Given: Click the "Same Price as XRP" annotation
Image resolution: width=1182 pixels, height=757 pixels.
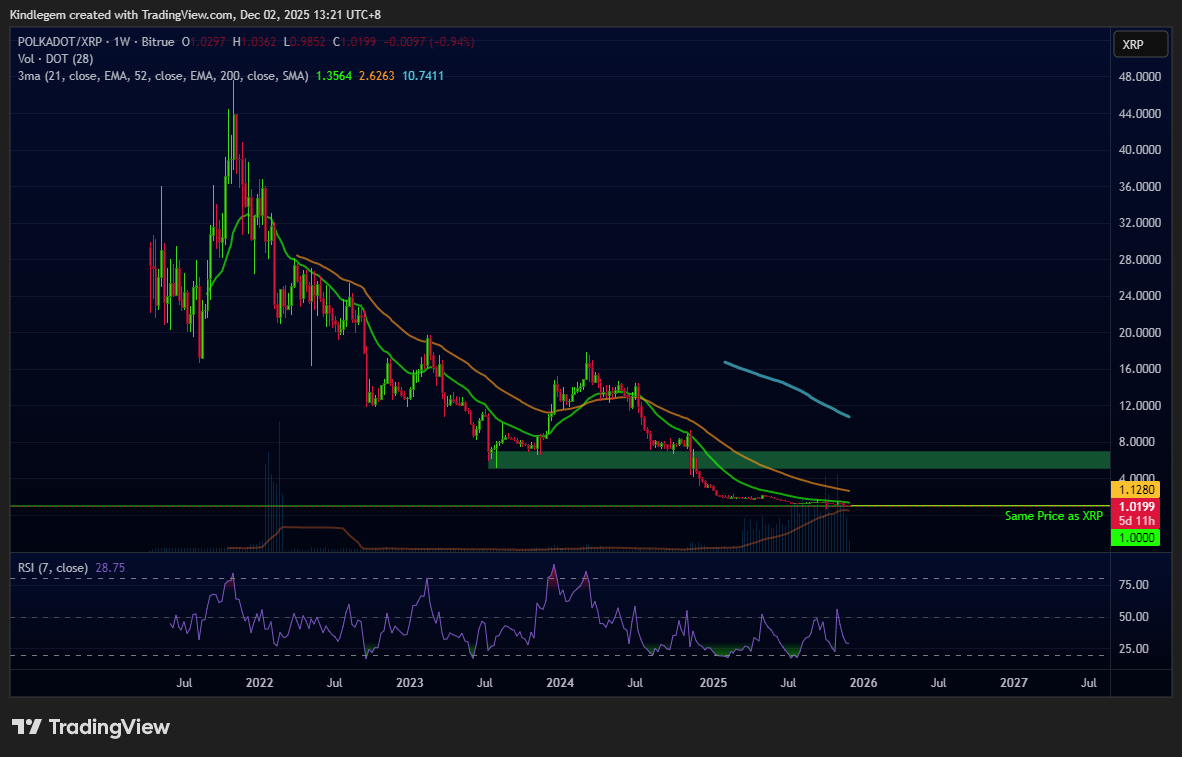Looking at the screenshot, I should click(x=1053, y=516).
